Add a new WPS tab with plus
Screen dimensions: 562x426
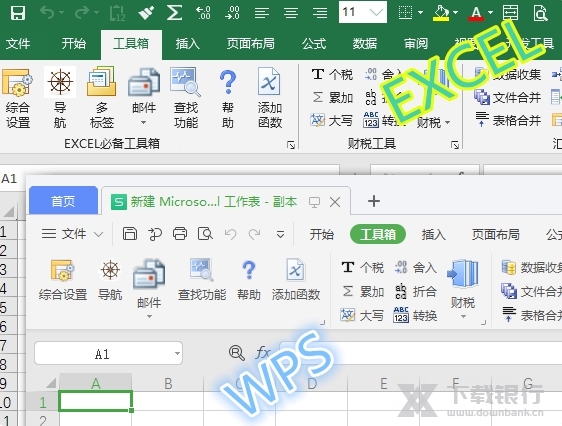pos(374,201)
